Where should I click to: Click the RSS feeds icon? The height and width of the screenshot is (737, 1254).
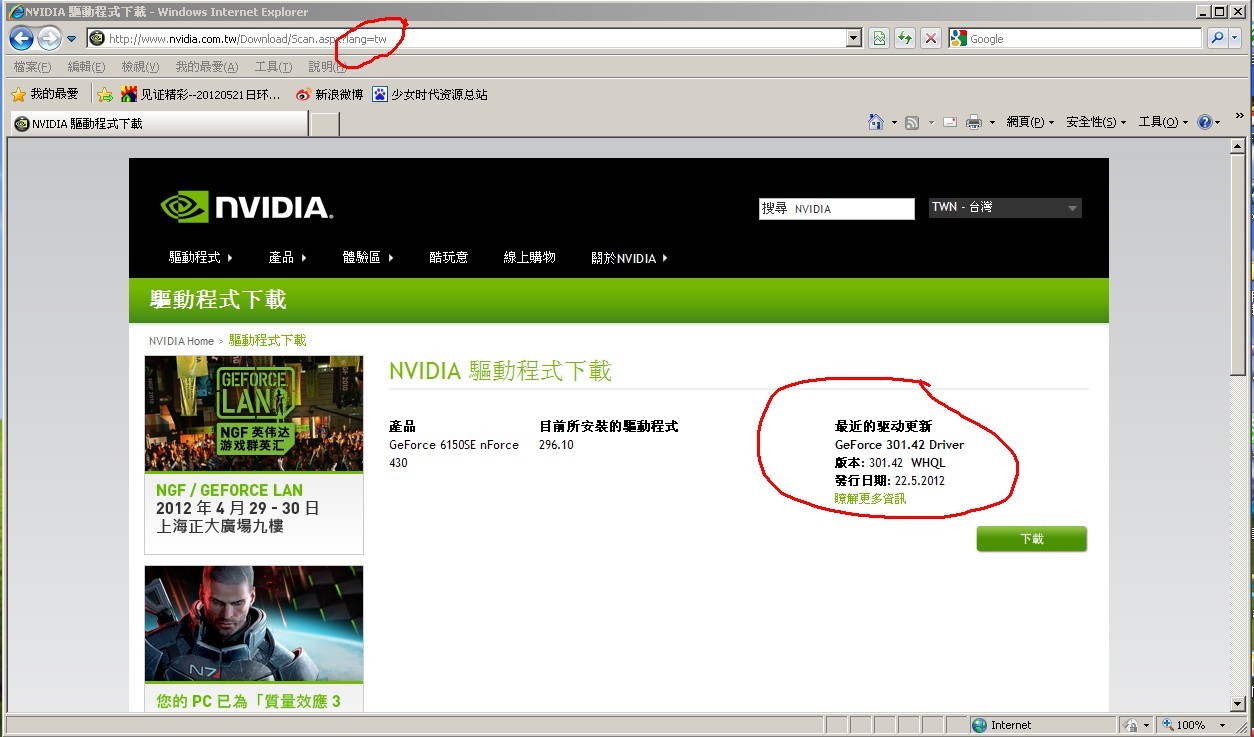911,122
